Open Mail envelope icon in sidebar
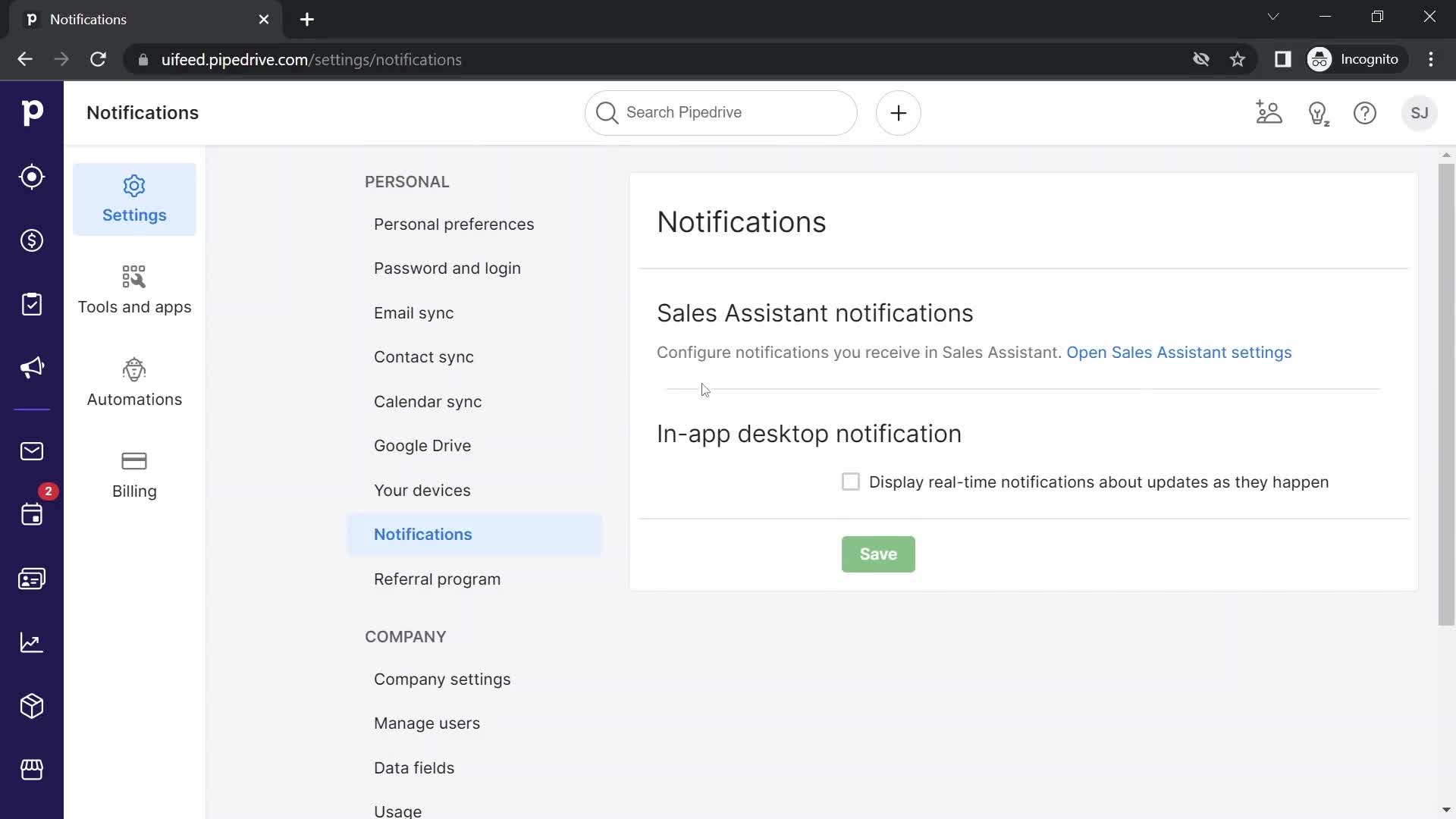This screenshot has height=819, width=1456. pos(32,451)
